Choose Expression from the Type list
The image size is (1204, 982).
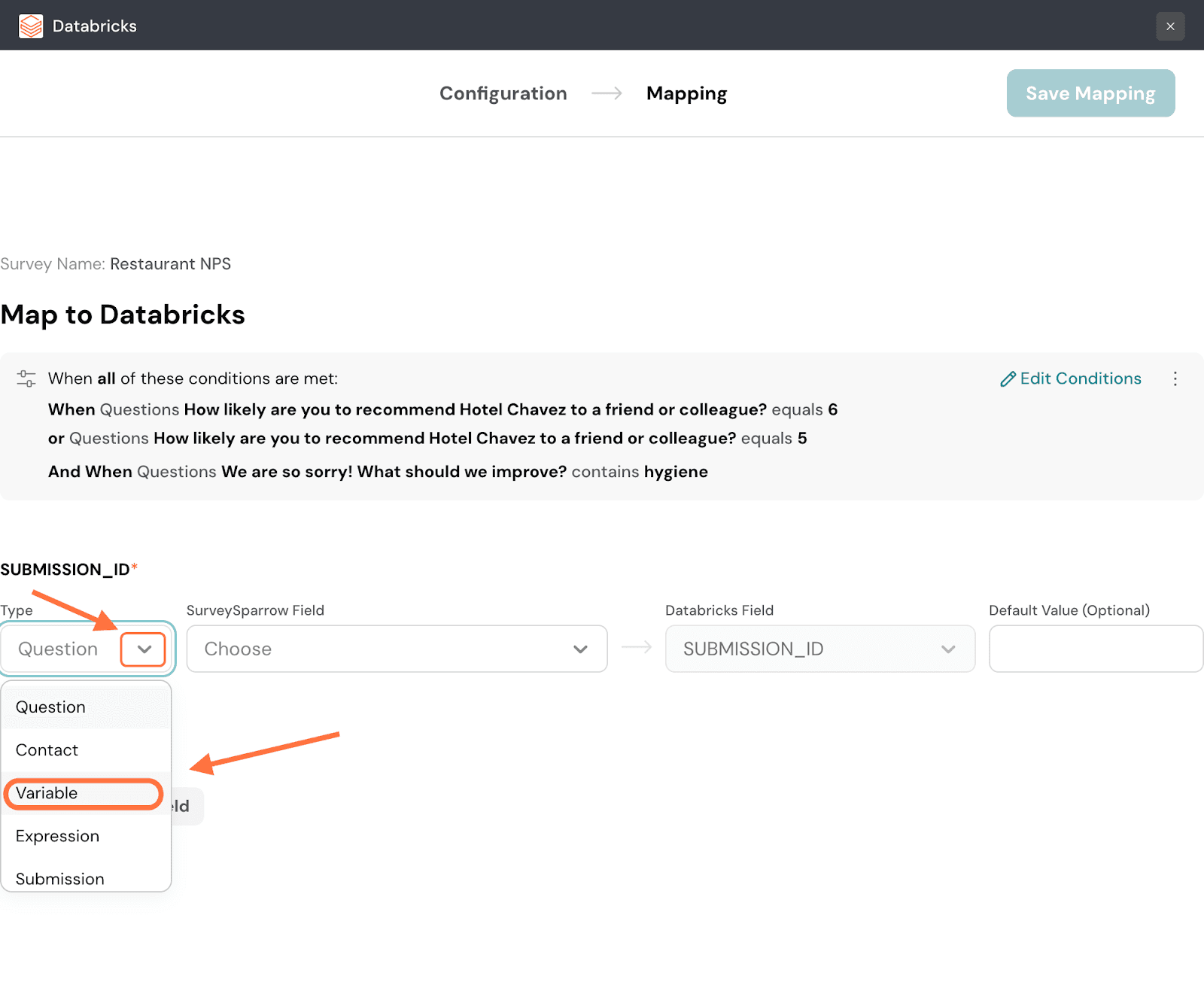click(x=57, y=836)
